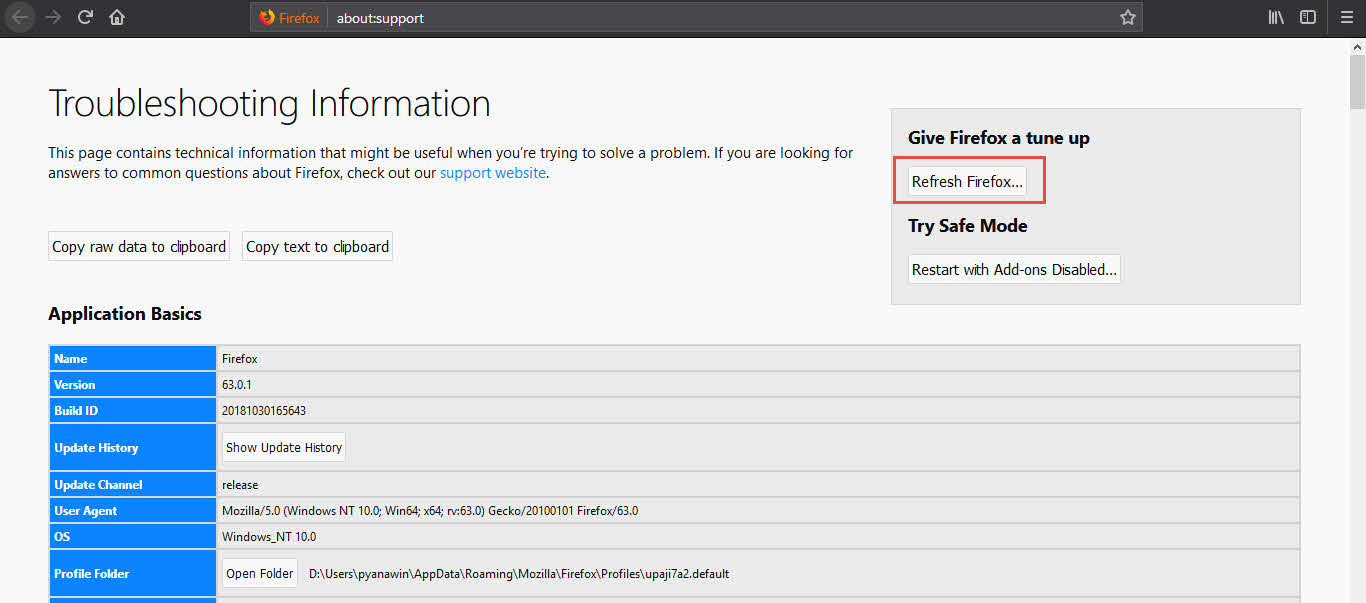This screenshot has width=1366, height=603.
Task: Click the User Agent row header
Action: click(133, 511)
